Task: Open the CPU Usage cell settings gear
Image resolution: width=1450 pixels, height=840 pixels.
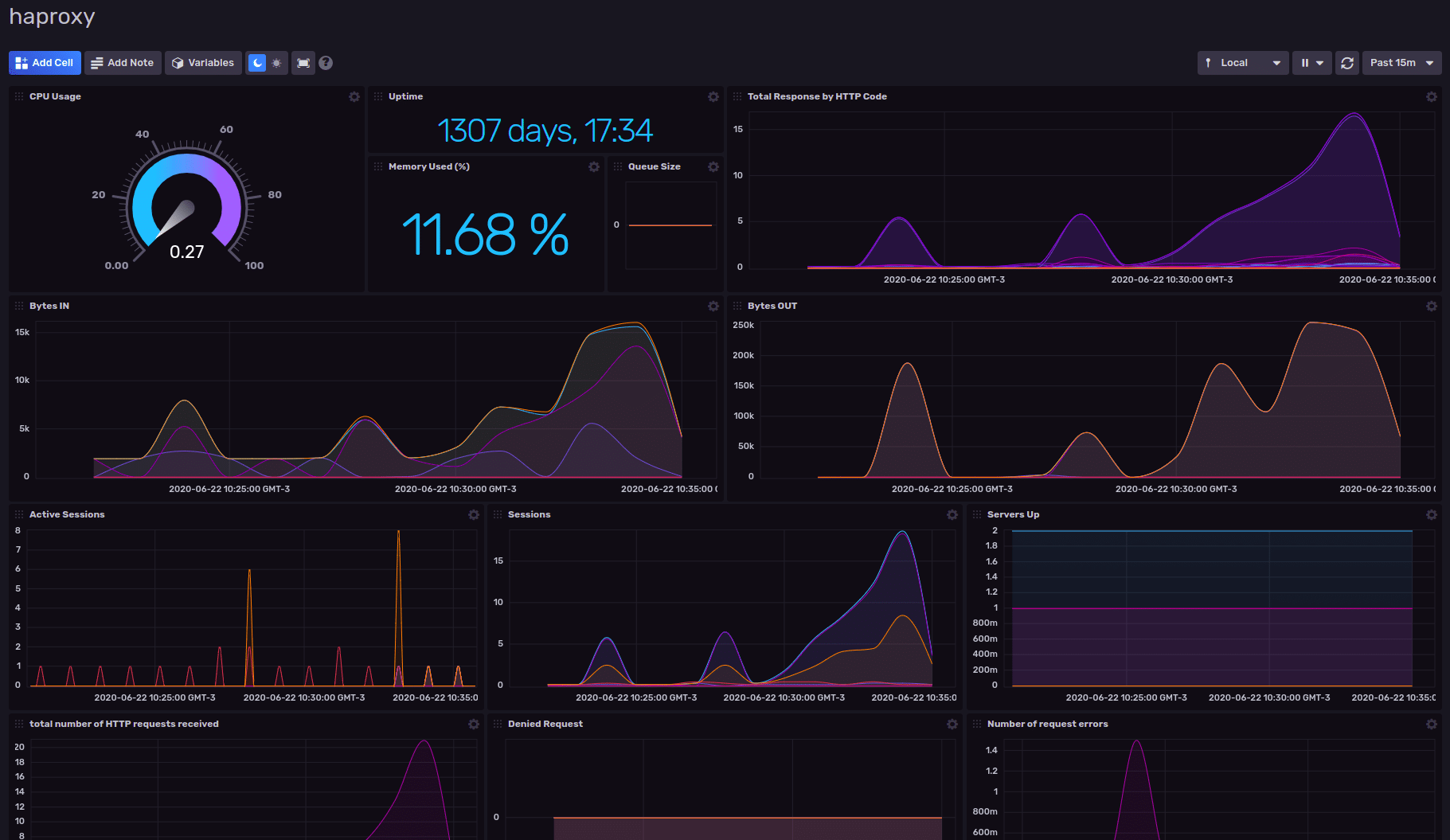Action: click(x=354, y=96)
